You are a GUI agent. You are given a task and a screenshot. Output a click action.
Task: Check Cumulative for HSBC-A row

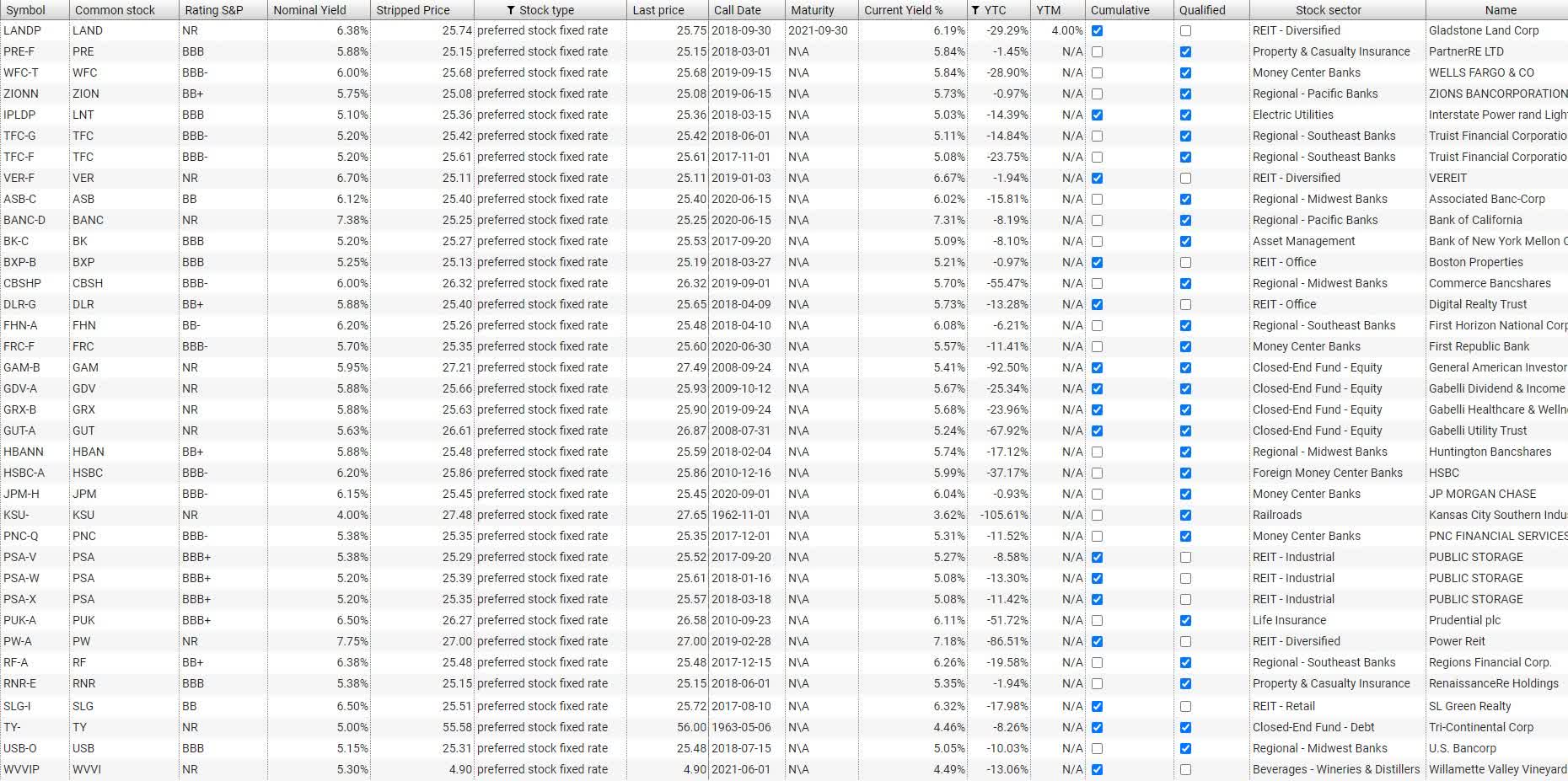tap(1097, 473)
